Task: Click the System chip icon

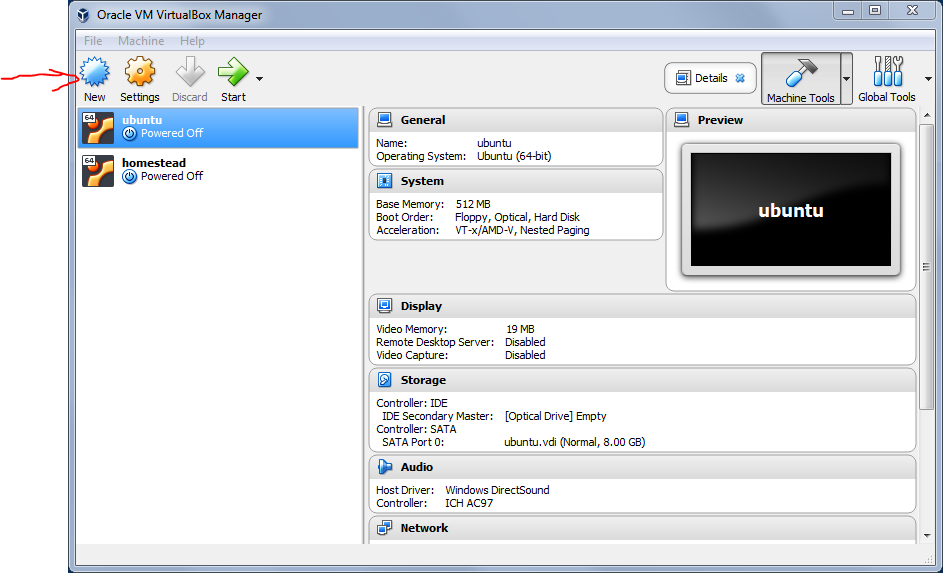Action: pyautogui.click(x=384, y=180)
